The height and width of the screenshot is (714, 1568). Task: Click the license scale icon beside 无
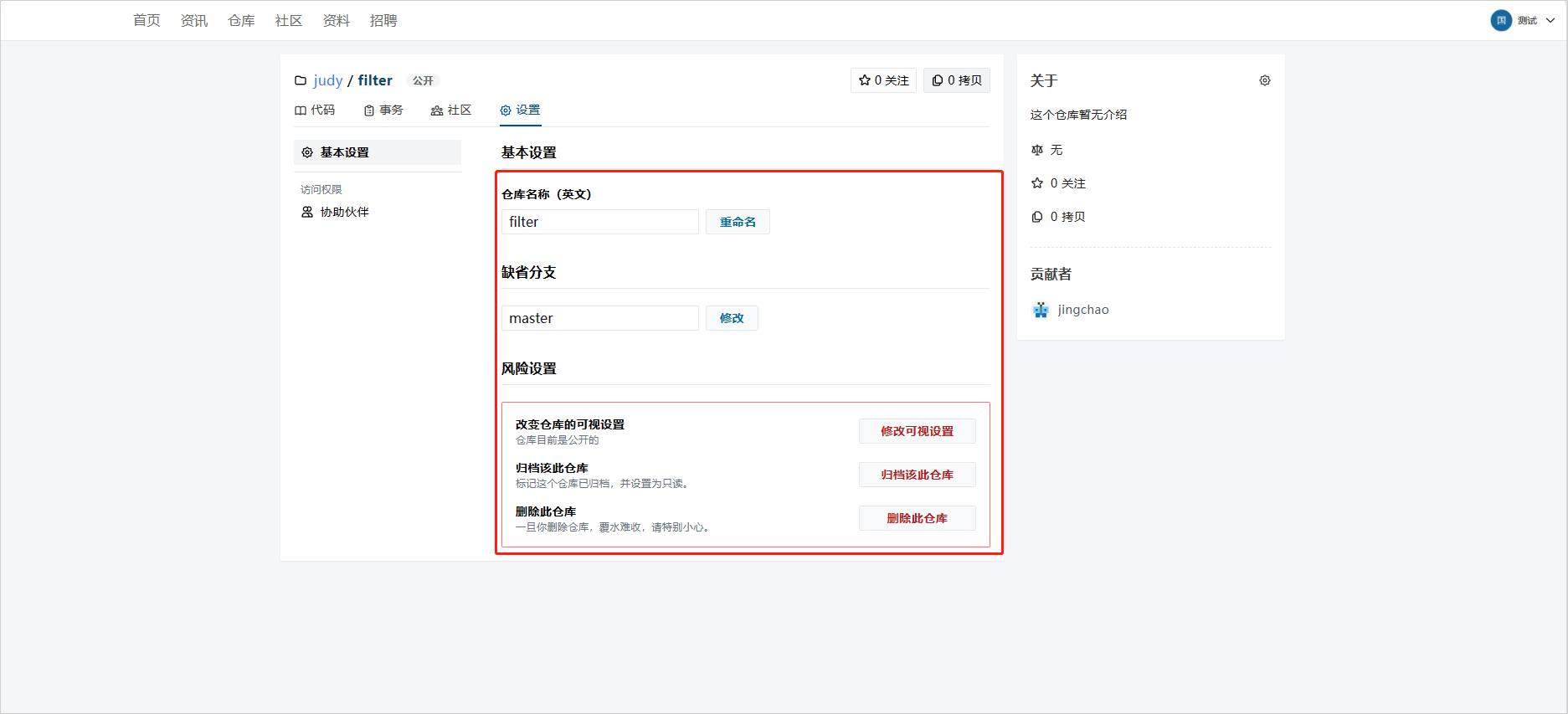(1037, 150)
